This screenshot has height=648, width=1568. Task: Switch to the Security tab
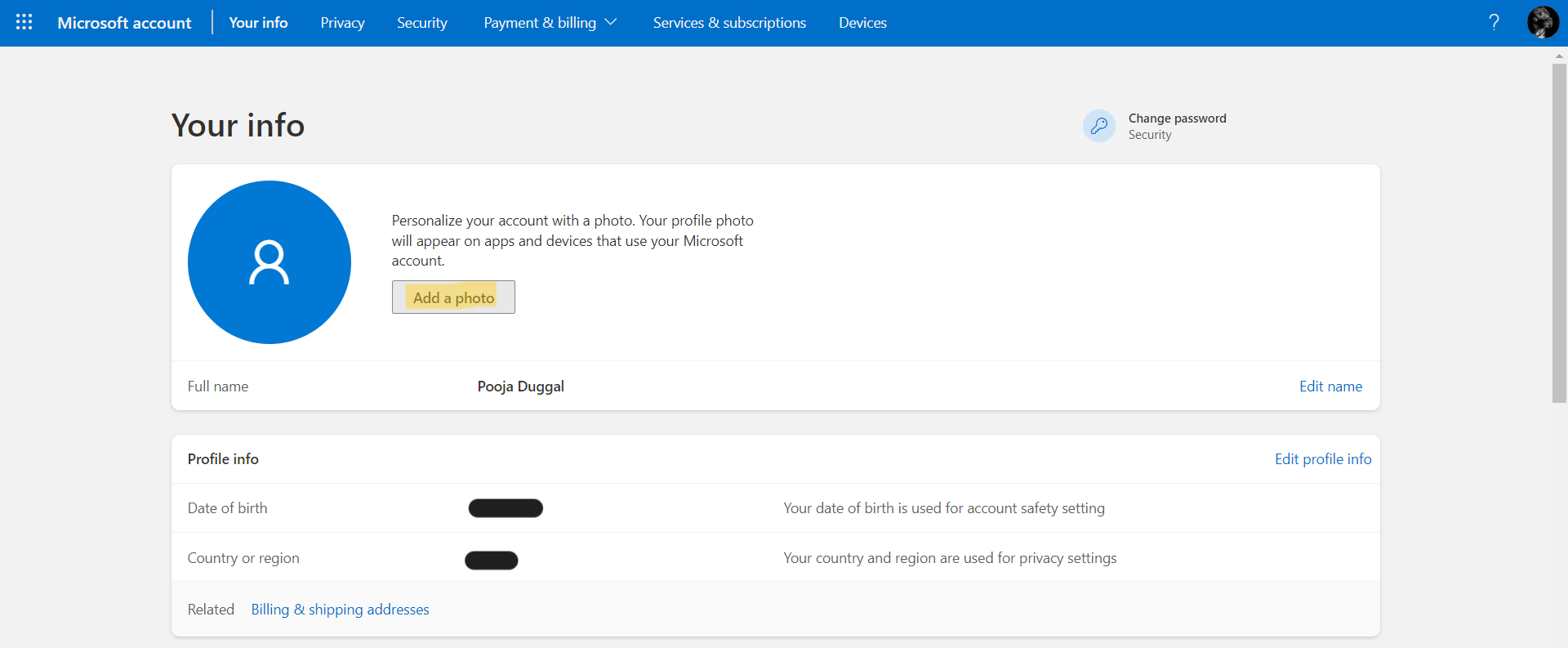[421, 23]
